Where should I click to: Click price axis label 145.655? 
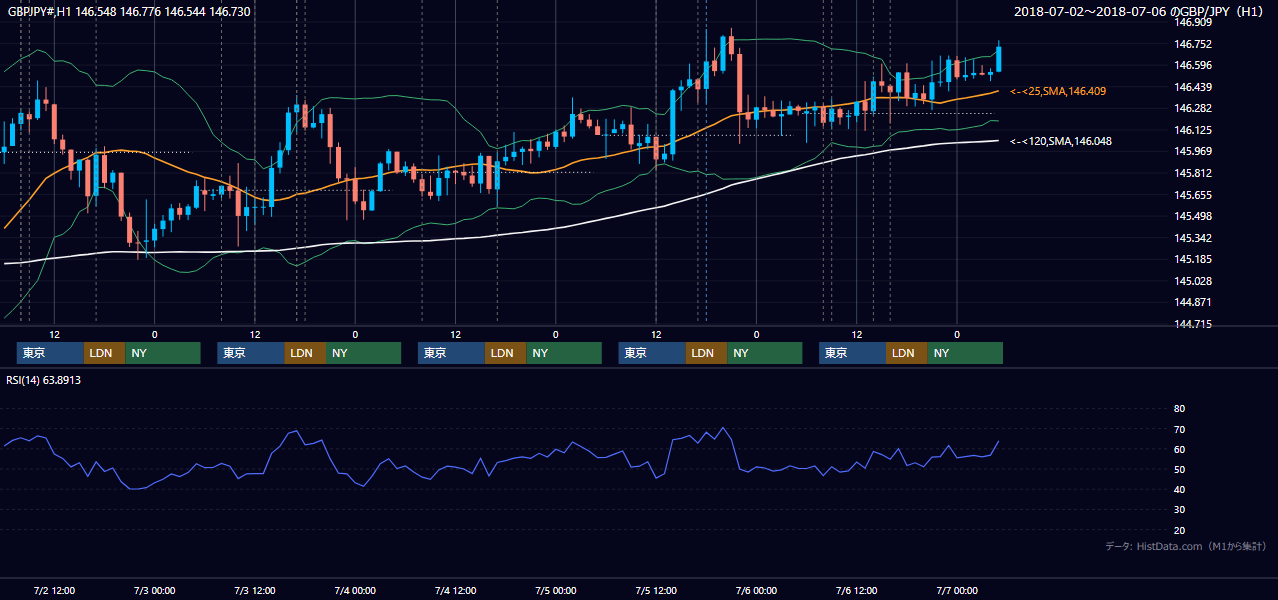click(1194, 195)
